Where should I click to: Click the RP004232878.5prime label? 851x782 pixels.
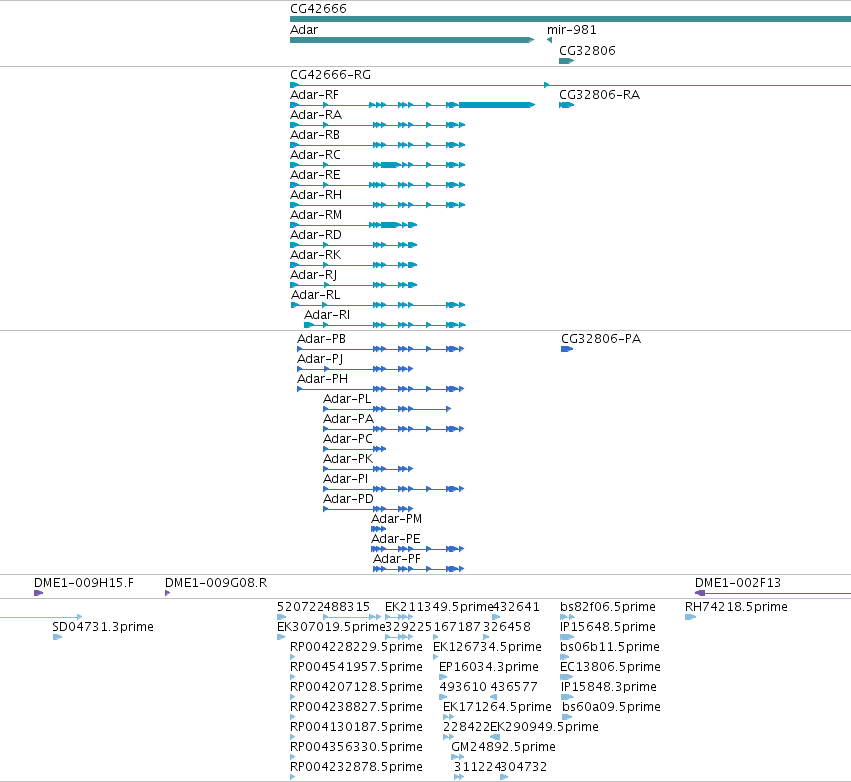(x=356, y=767)
